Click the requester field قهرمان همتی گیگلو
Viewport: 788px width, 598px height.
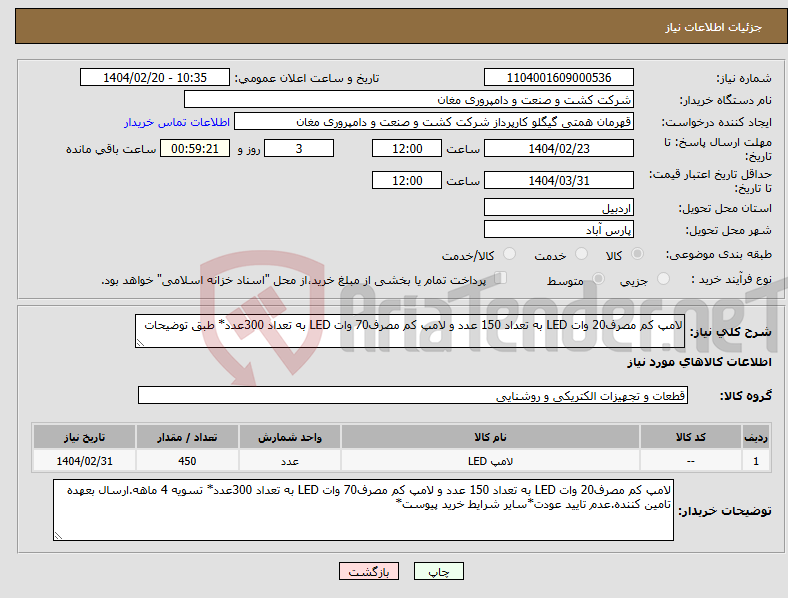click(434, 122)
